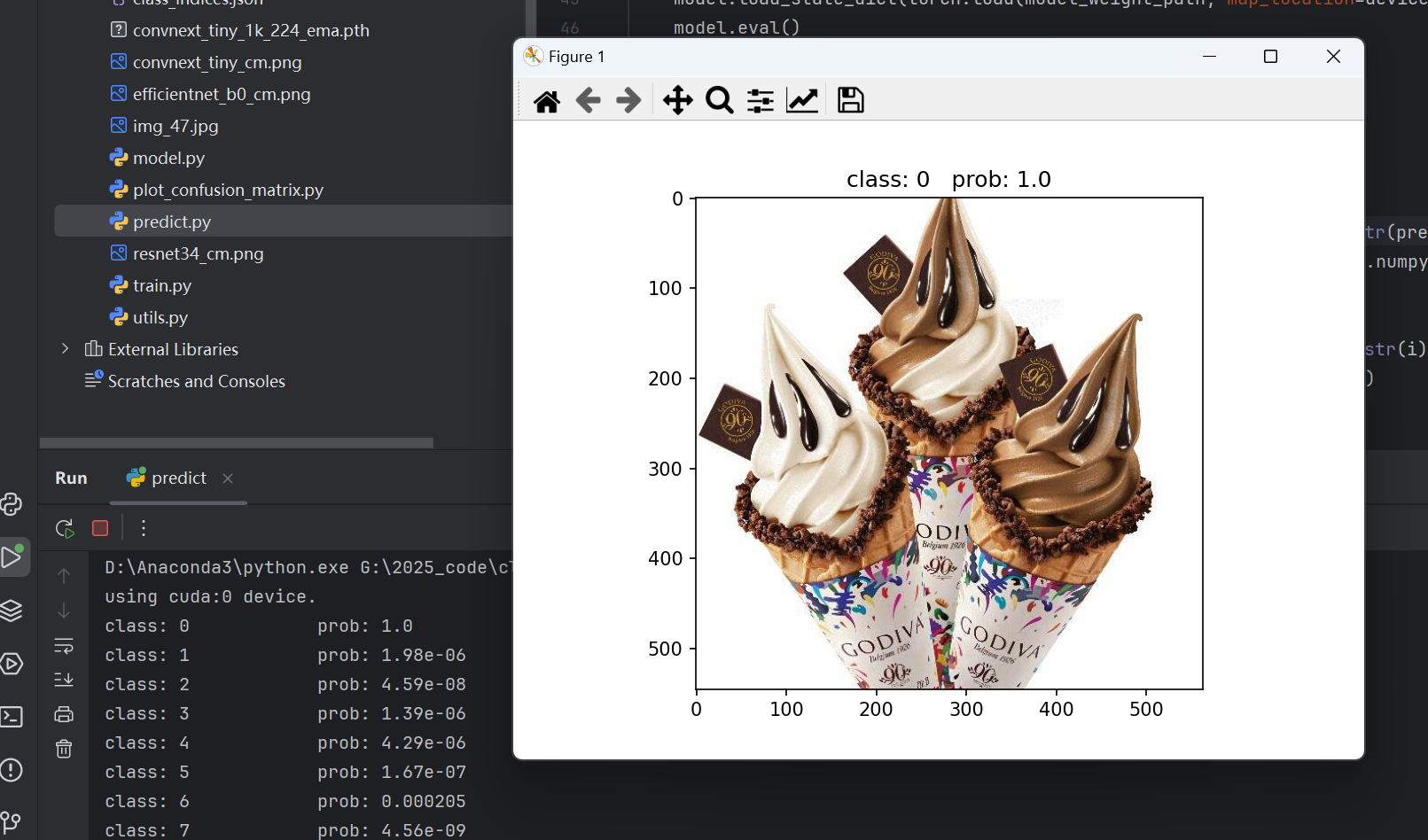Print the console output
The width and height of the screenshot is (1428, 840).
[x=64, y=714]
